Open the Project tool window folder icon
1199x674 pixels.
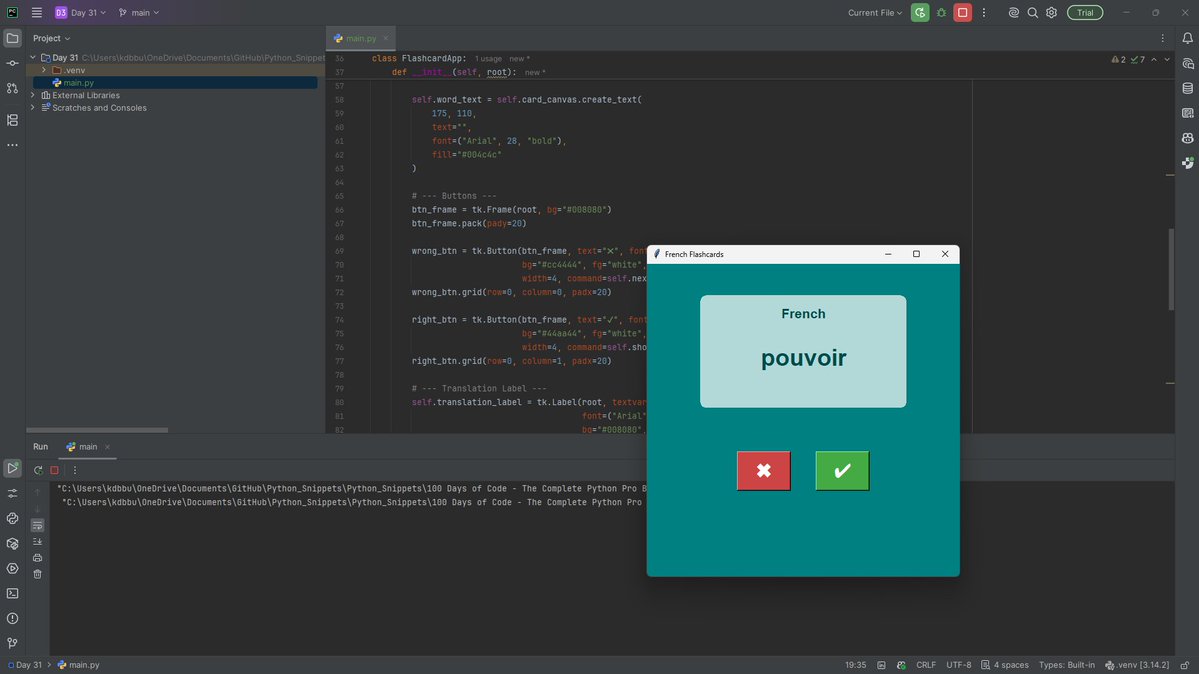click(x=12, y=38)
